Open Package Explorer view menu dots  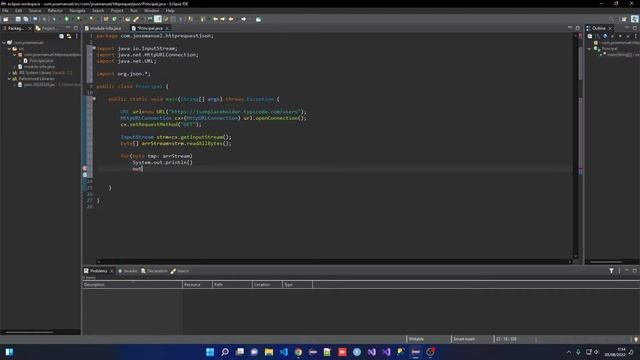coord(77,36)
